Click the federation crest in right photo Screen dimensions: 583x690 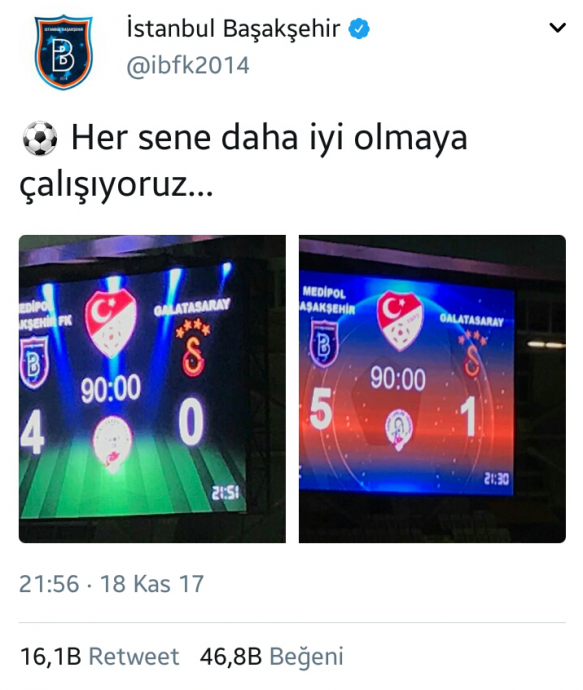[x=400, y=320]
